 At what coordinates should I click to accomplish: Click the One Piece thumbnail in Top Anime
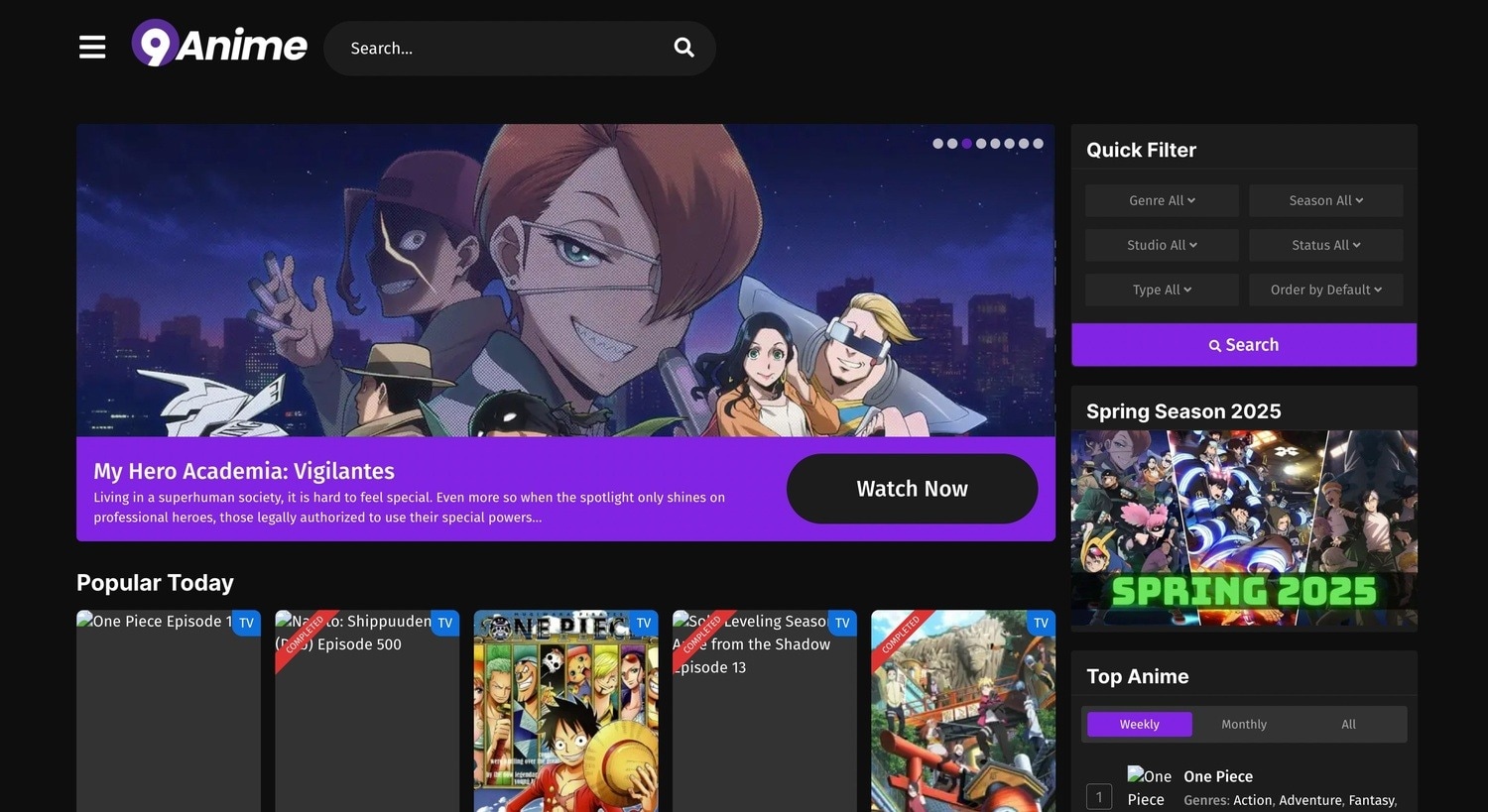point(1150,788)
